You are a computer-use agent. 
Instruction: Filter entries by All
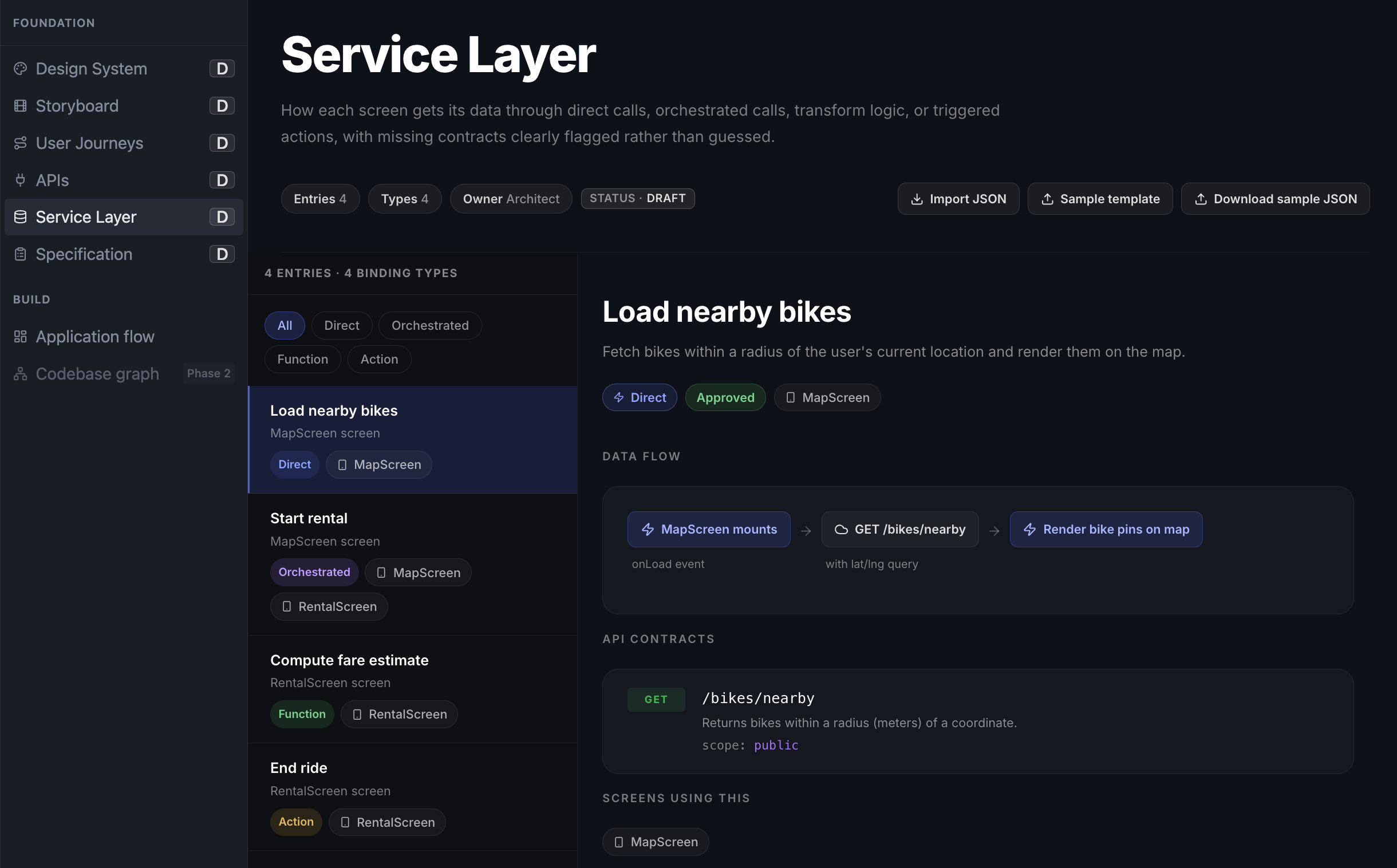point(285,325)
